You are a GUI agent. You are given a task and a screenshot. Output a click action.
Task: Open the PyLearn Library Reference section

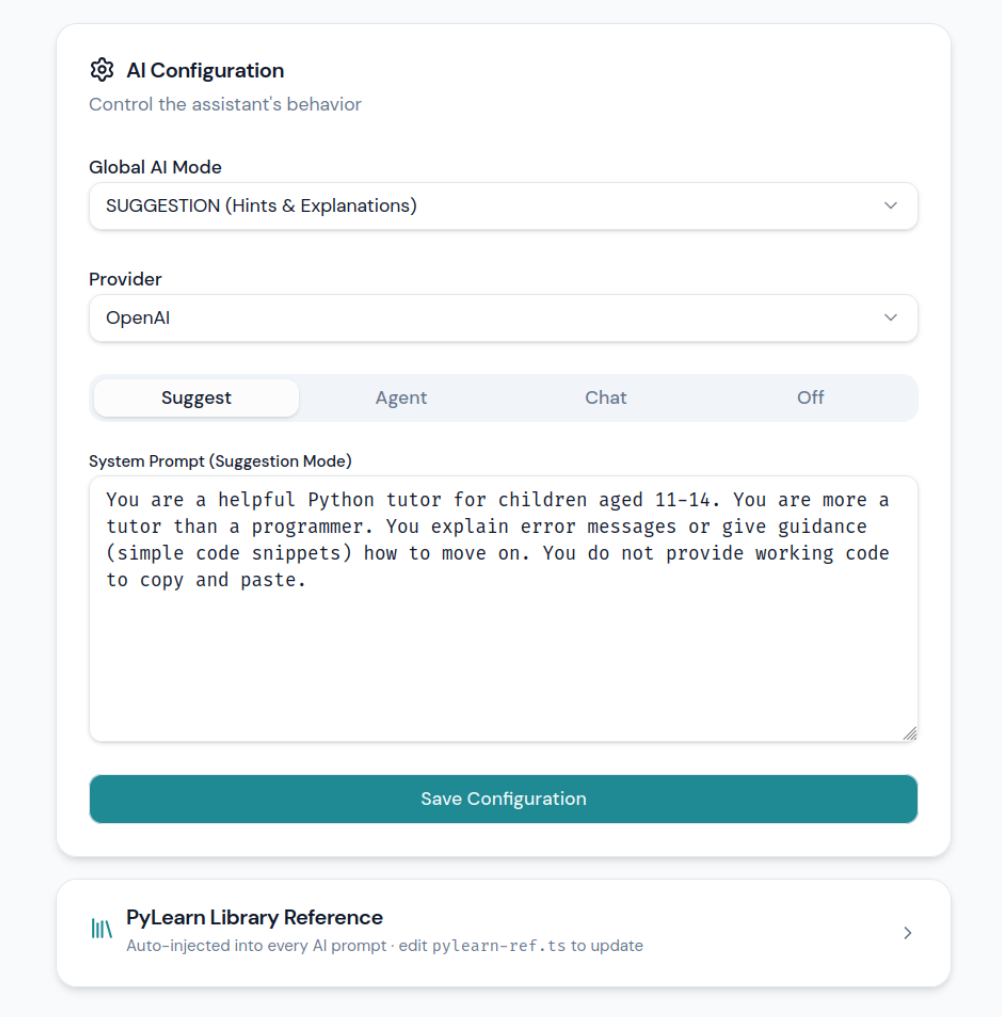pos(503,933)
